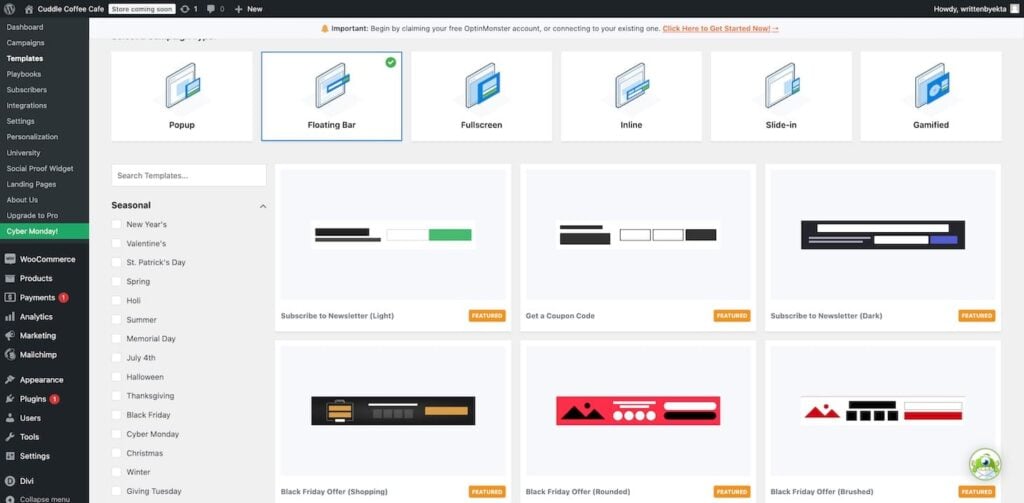Choose the Get a Coupon Code template

click(638, 247)
